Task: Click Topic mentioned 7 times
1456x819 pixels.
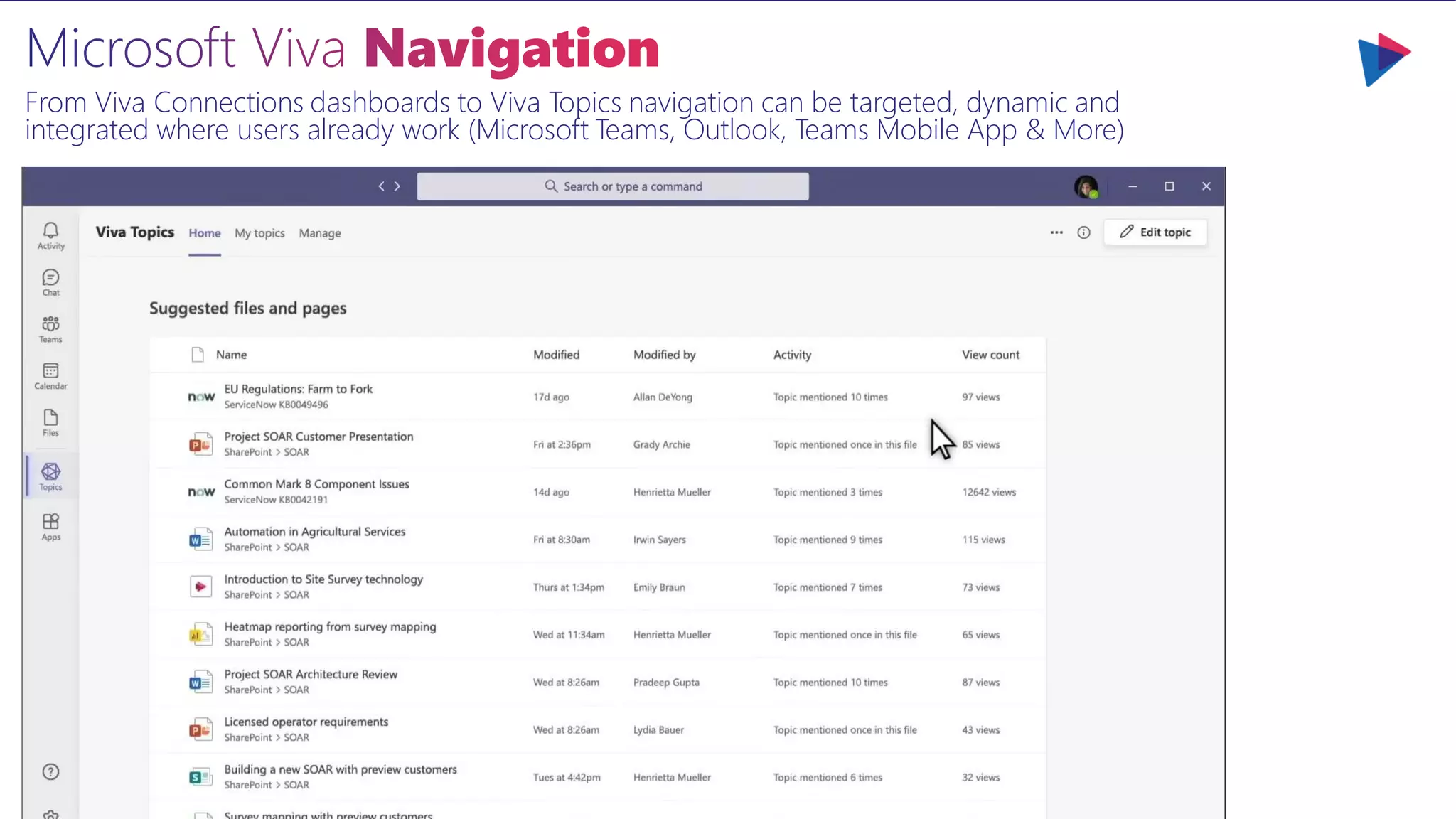Action: coord(828,587)
